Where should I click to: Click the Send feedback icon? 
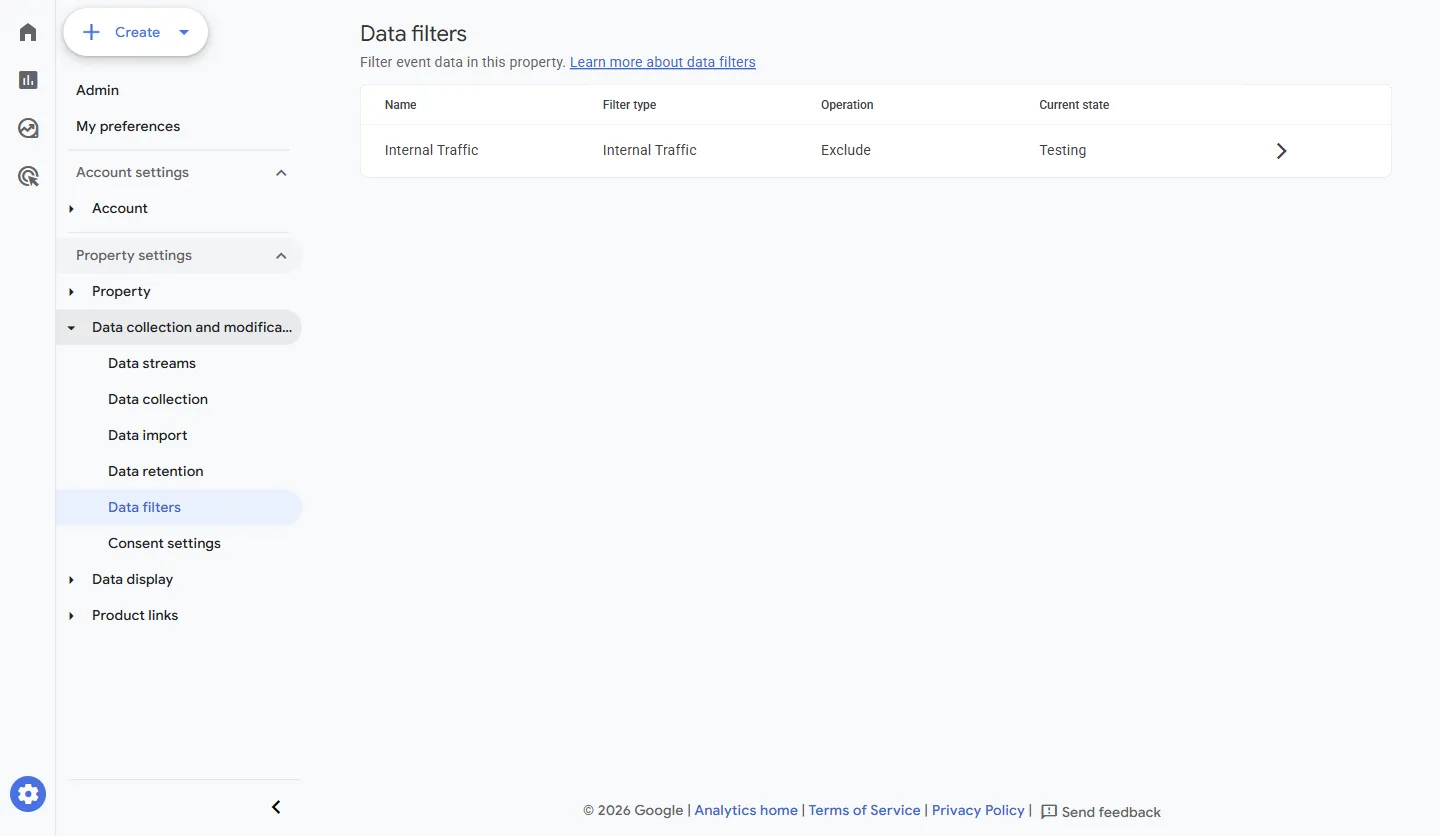click(1049, 812)
